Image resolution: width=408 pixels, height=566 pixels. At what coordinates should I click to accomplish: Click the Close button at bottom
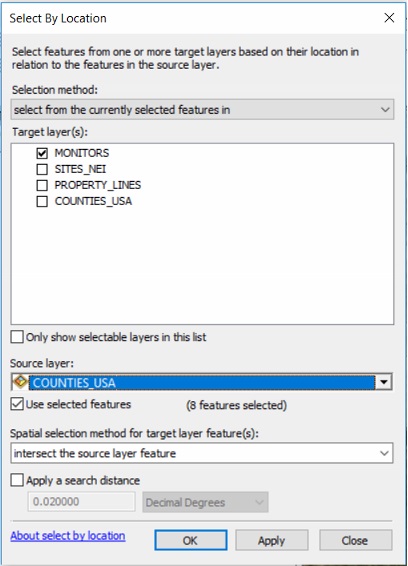355,540
